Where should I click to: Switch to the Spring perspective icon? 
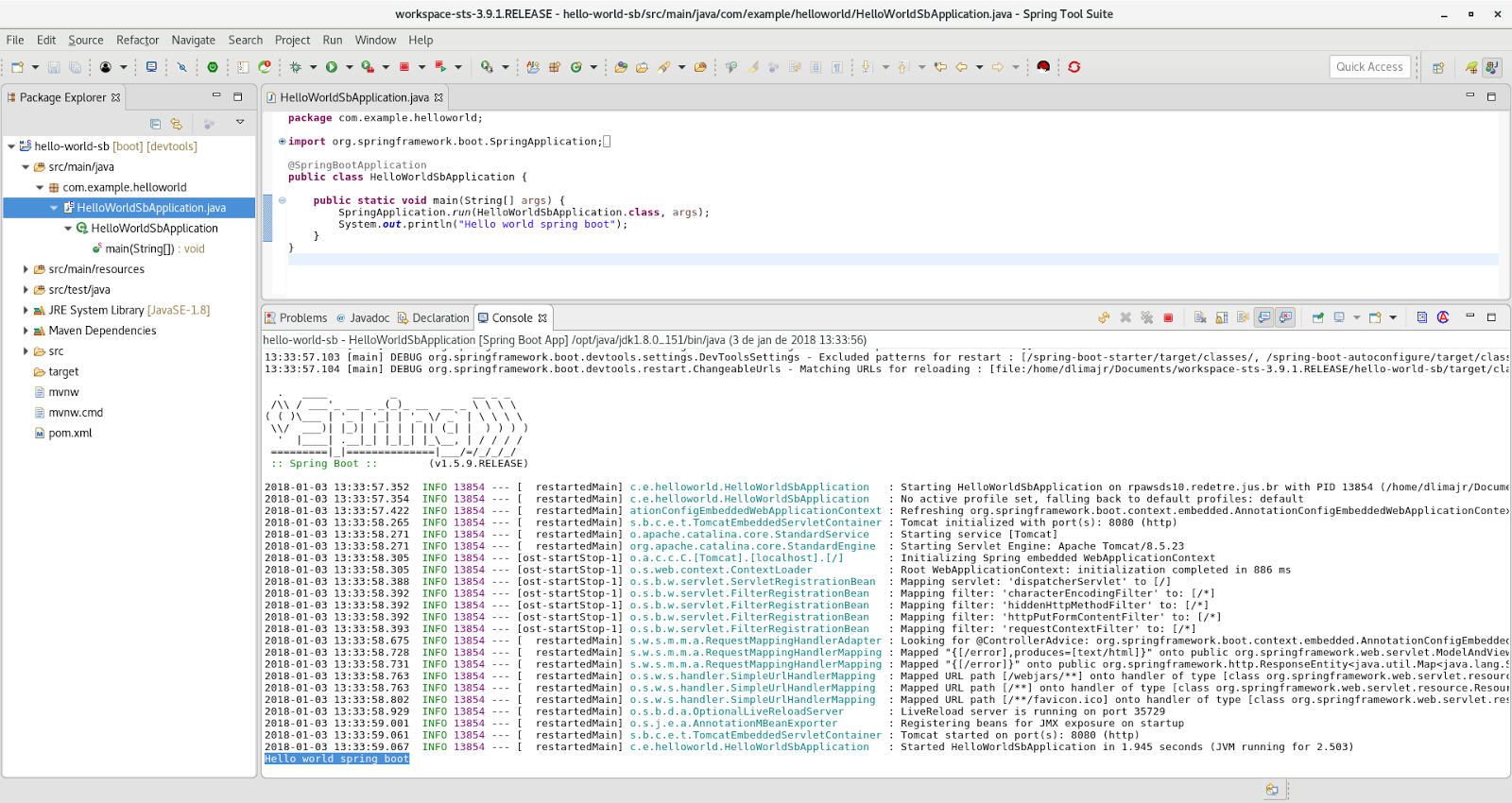click(x=1471, y=67)
